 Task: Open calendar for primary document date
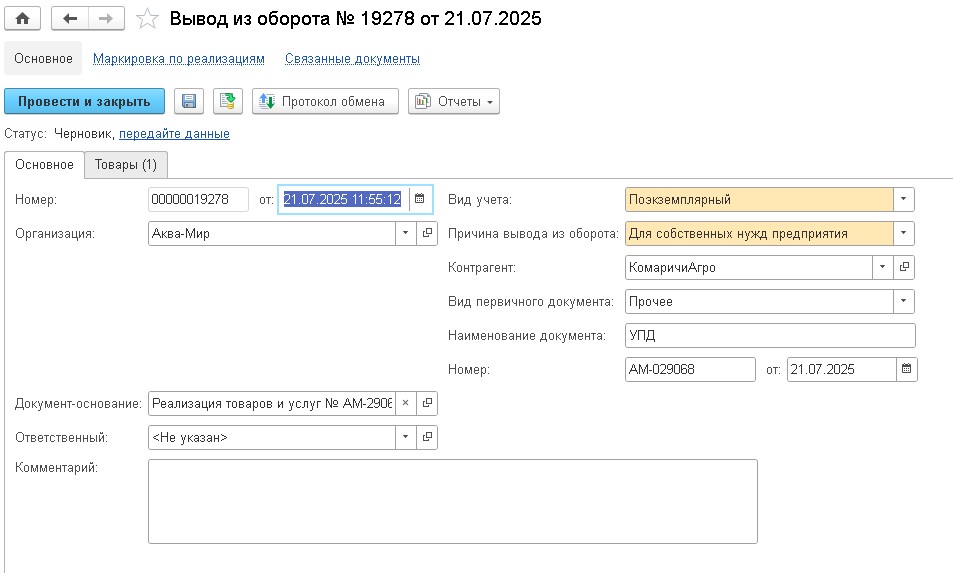point(906,369)
